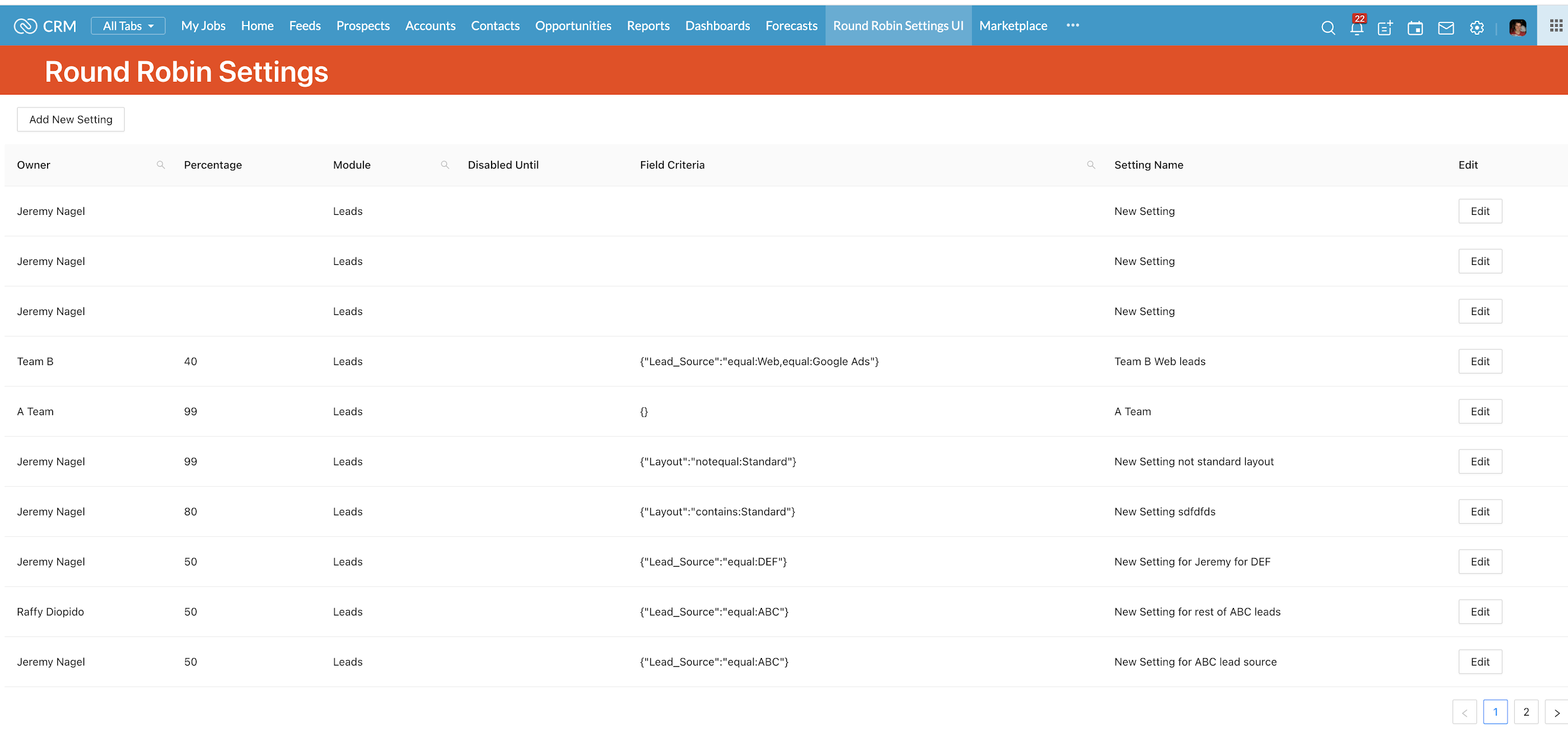Click the Module column search icon
The image size is (1568, 748).
point(445,165)
